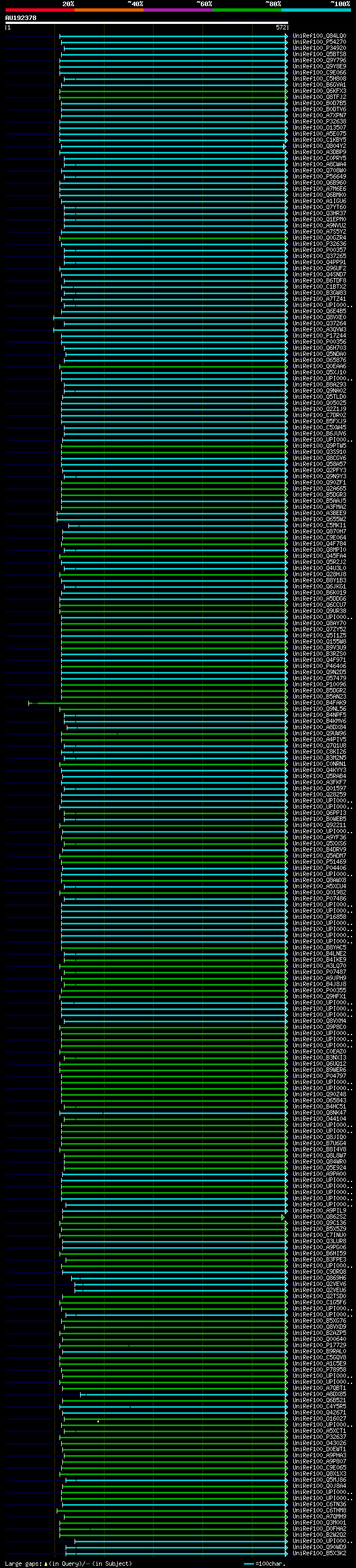This screenshot has height=1568, width=356.
Task: Click the alignment bar for UniRef100_B4FAK9
Action: 157,703
